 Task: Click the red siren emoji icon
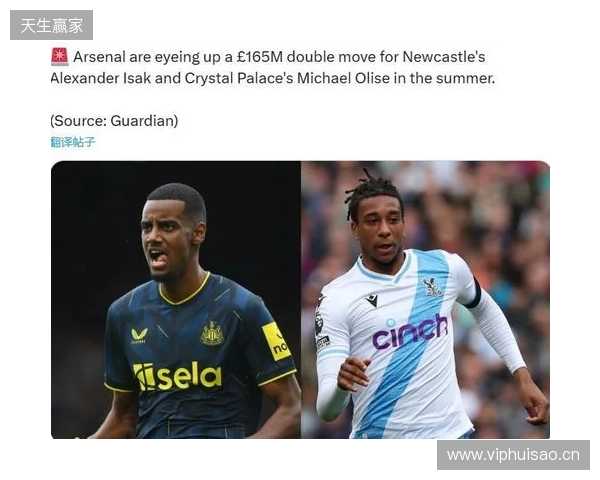pos(59,57)
